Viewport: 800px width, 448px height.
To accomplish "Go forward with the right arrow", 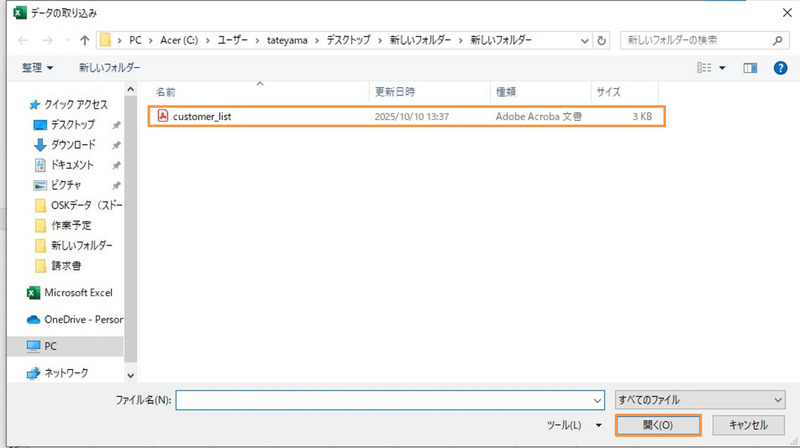I will (x=47, y=40).
